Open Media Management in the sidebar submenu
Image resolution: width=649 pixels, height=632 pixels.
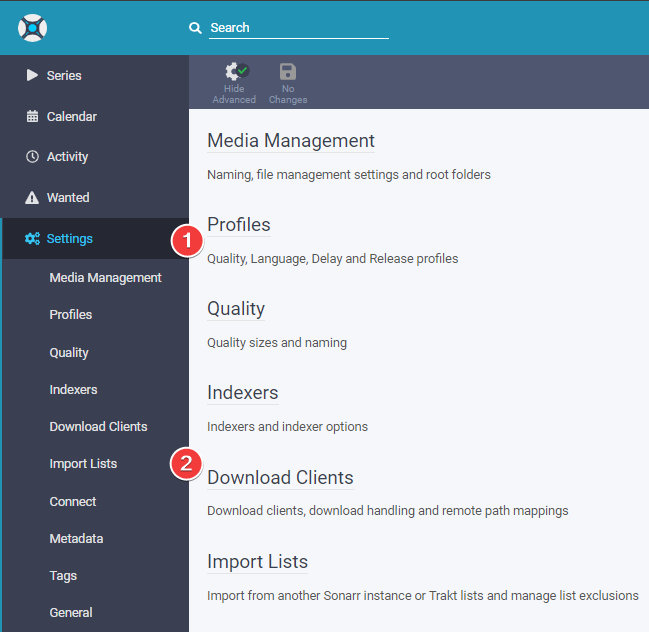(105, 277)
